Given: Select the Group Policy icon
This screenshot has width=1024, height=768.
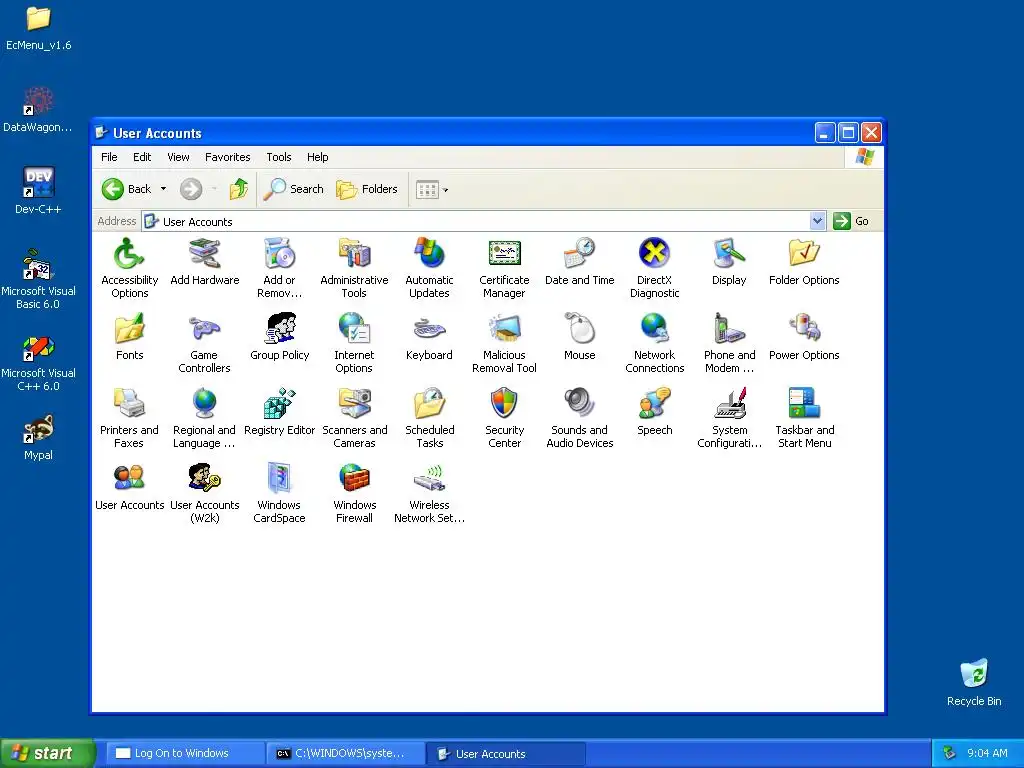Looking at the screenshot, I should click(x=280, y=328).
